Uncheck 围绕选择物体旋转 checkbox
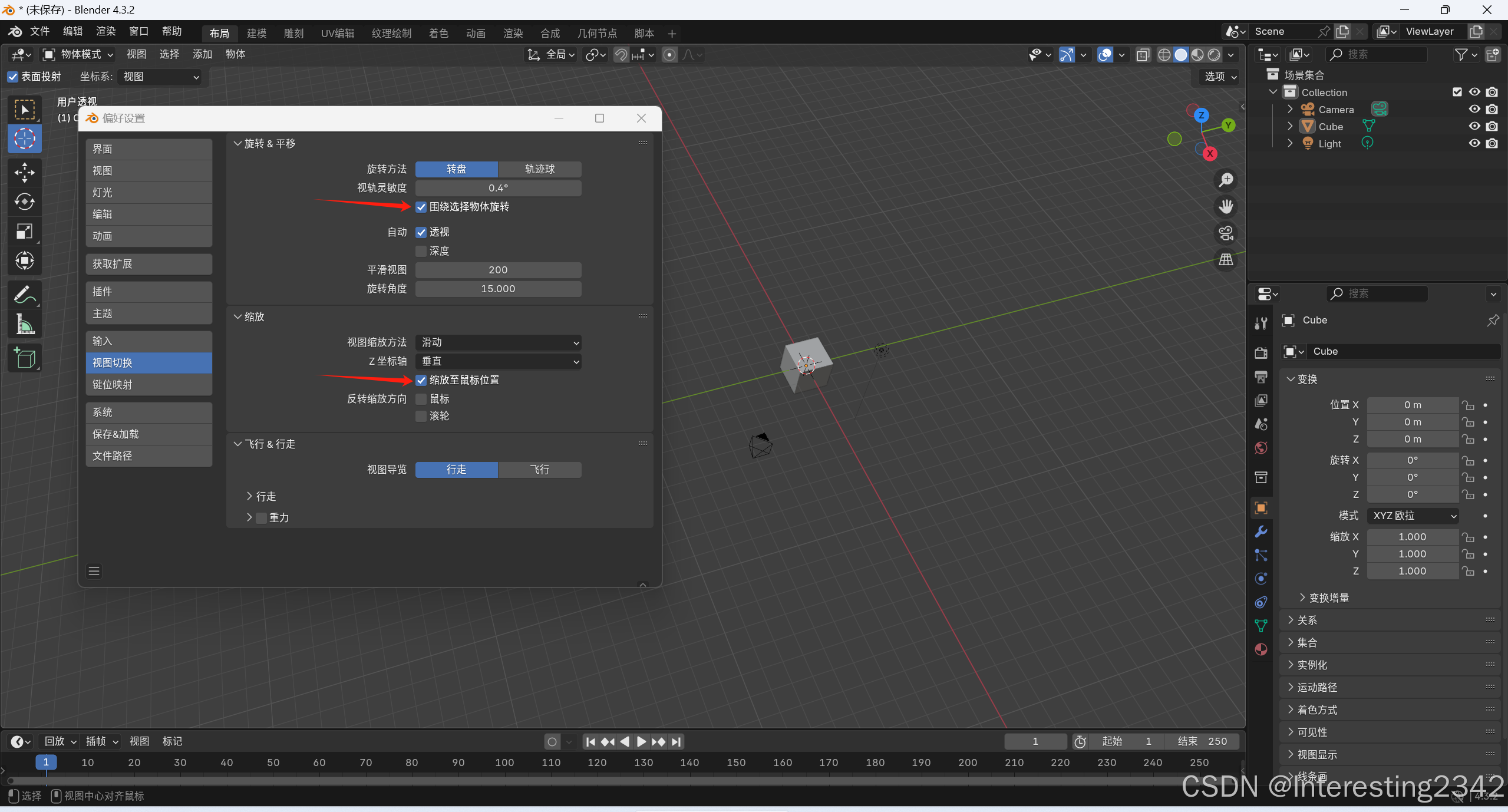This screenshot has height=812, width=1508. click(x=421, y=207)
